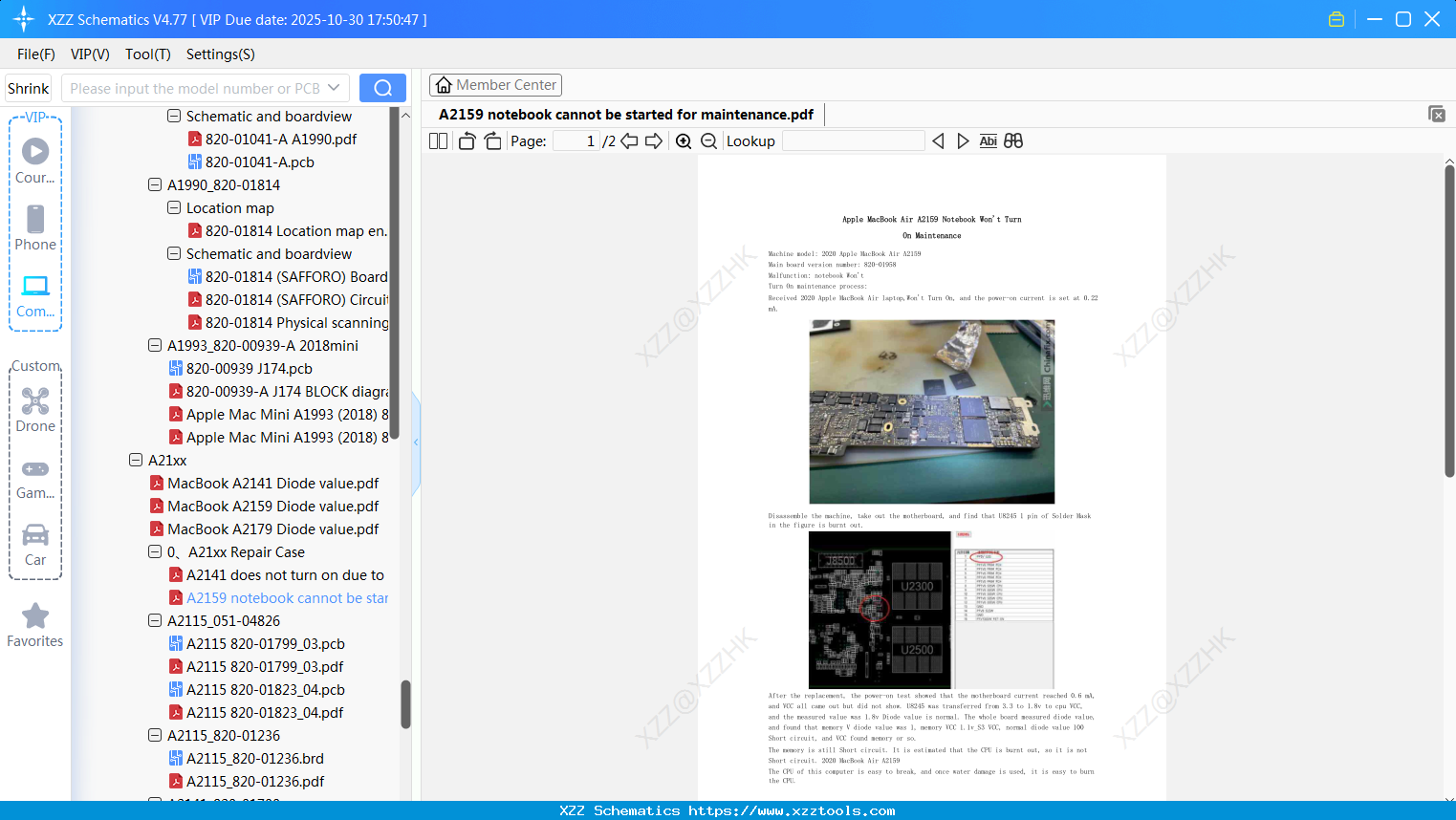The height and width of the screenshot is (820, 1456).
Task: Click the PCB icon beside 820-00939 J174.pcb
Action: 176,369
